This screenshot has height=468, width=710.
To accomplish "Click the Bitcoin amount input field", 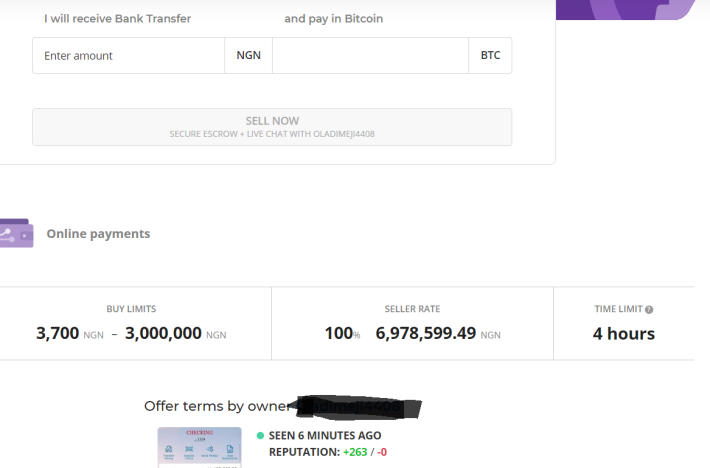I will (x=370, y=55).
